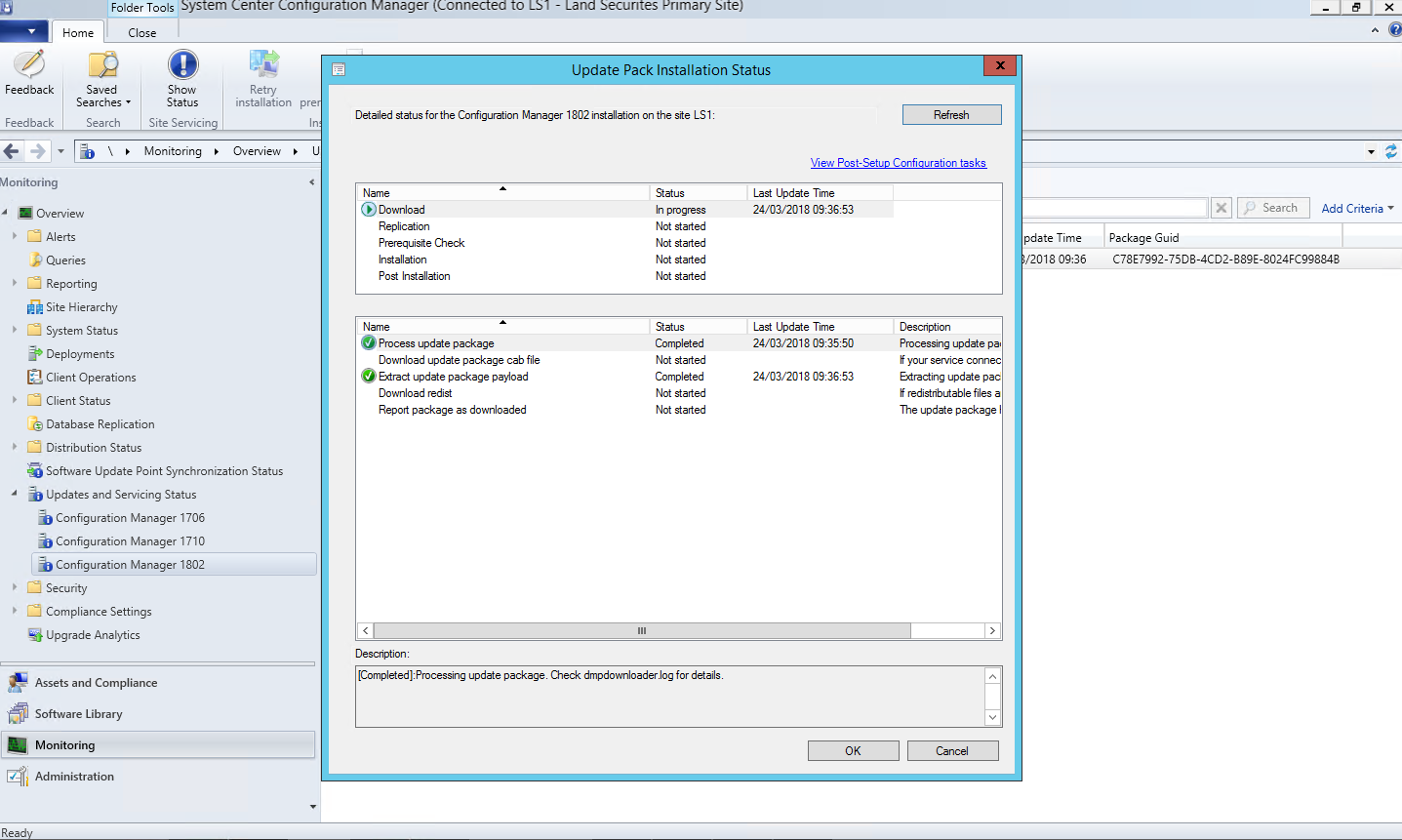Expand the Client Status tree node
This screenshot has width=1402, height=840.
(15, 400)
